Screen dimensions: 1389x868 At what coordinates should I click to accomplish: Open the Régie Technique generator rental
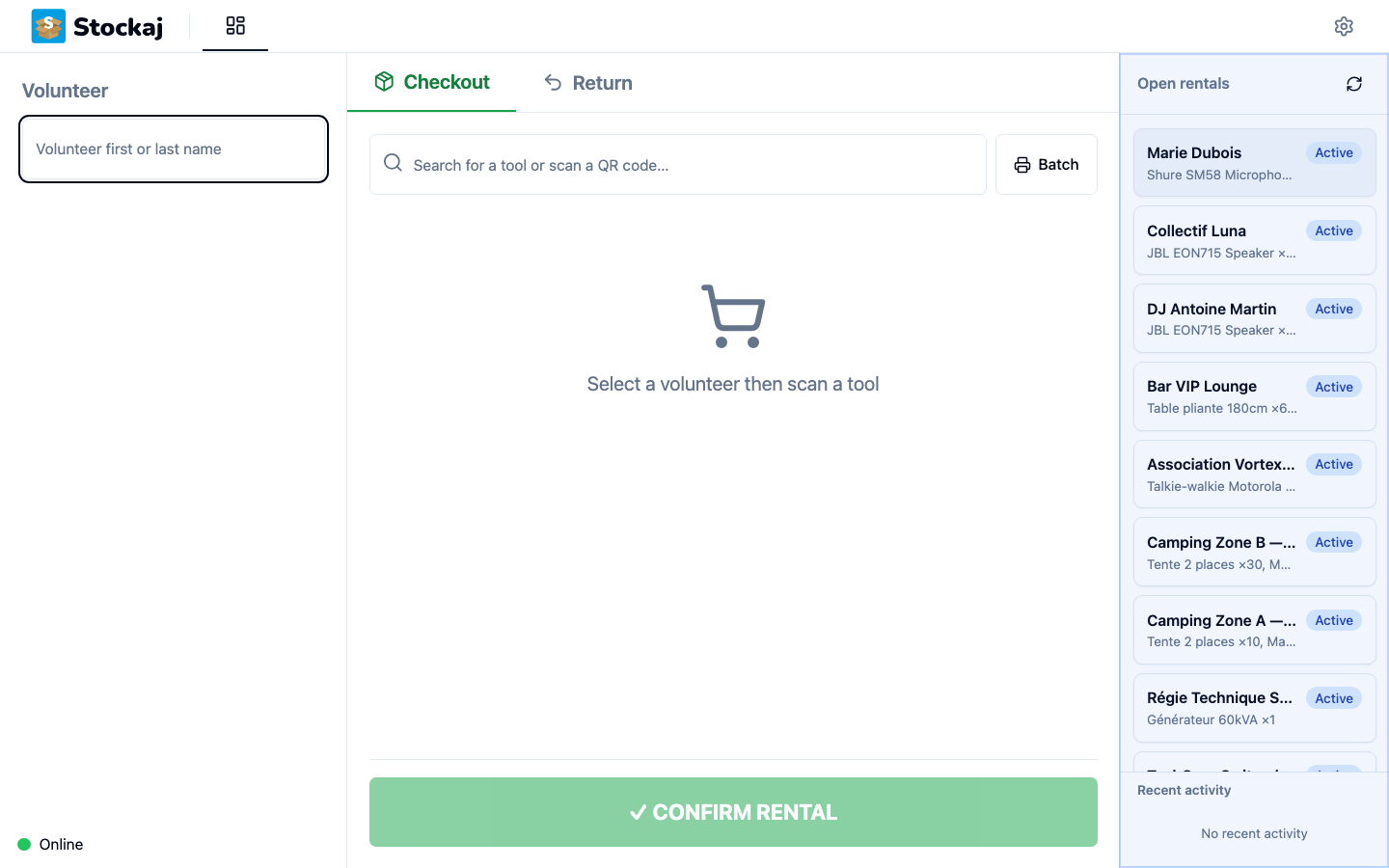coord(1254,708)
